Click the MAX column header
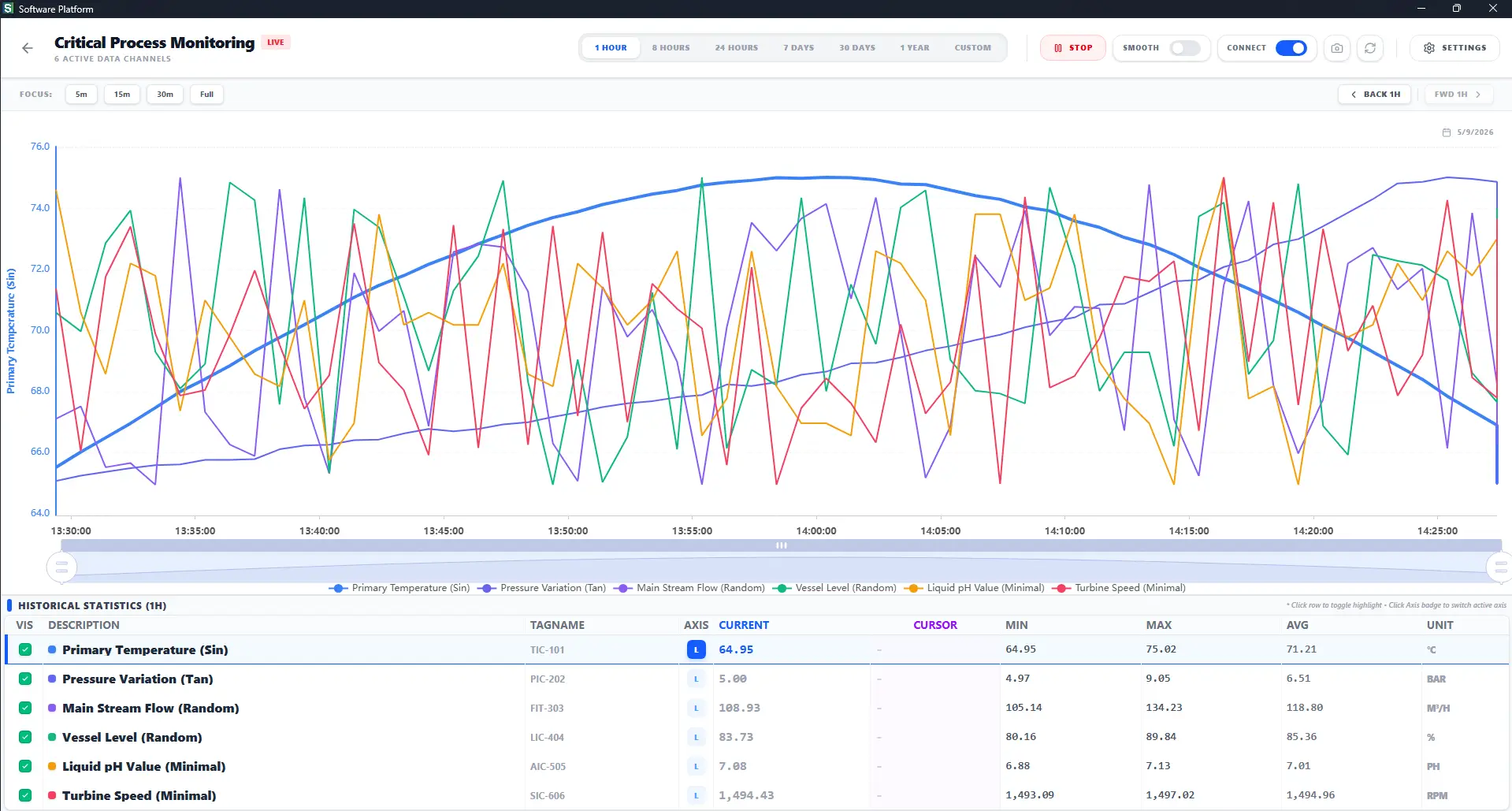 1158,625
